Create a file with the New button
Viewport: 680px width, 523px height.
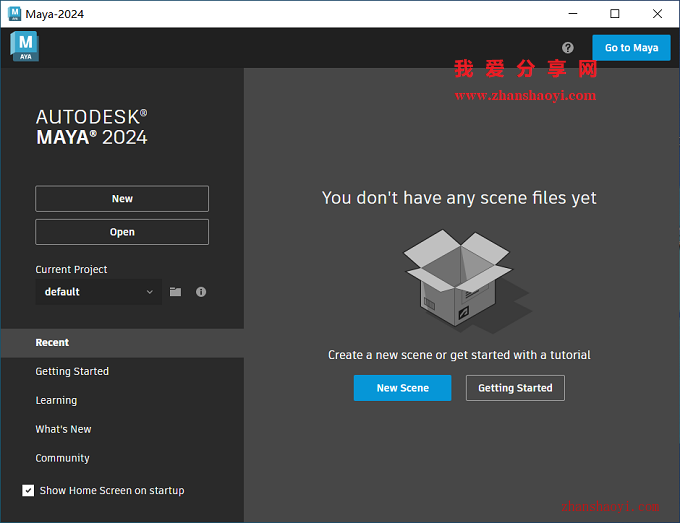[x=122, y=199]
